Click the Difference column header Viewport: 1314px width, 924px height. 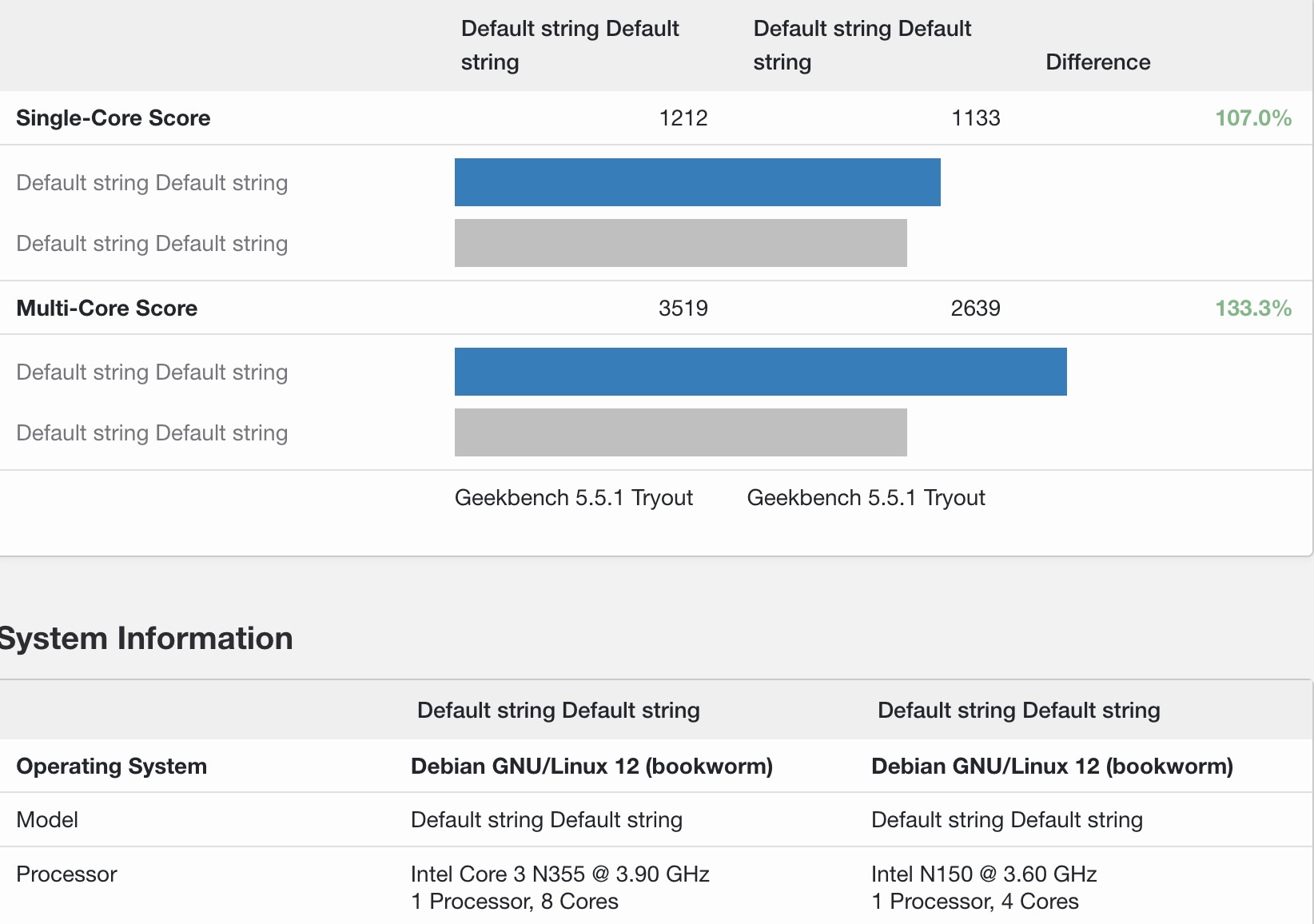pyautogui.click(x=1097, y=62)
